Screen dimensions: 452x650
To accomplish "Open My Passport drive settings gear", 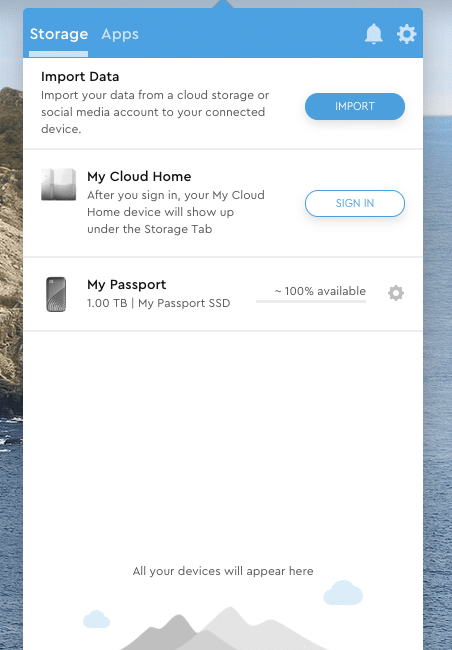I will pos(396,293).
